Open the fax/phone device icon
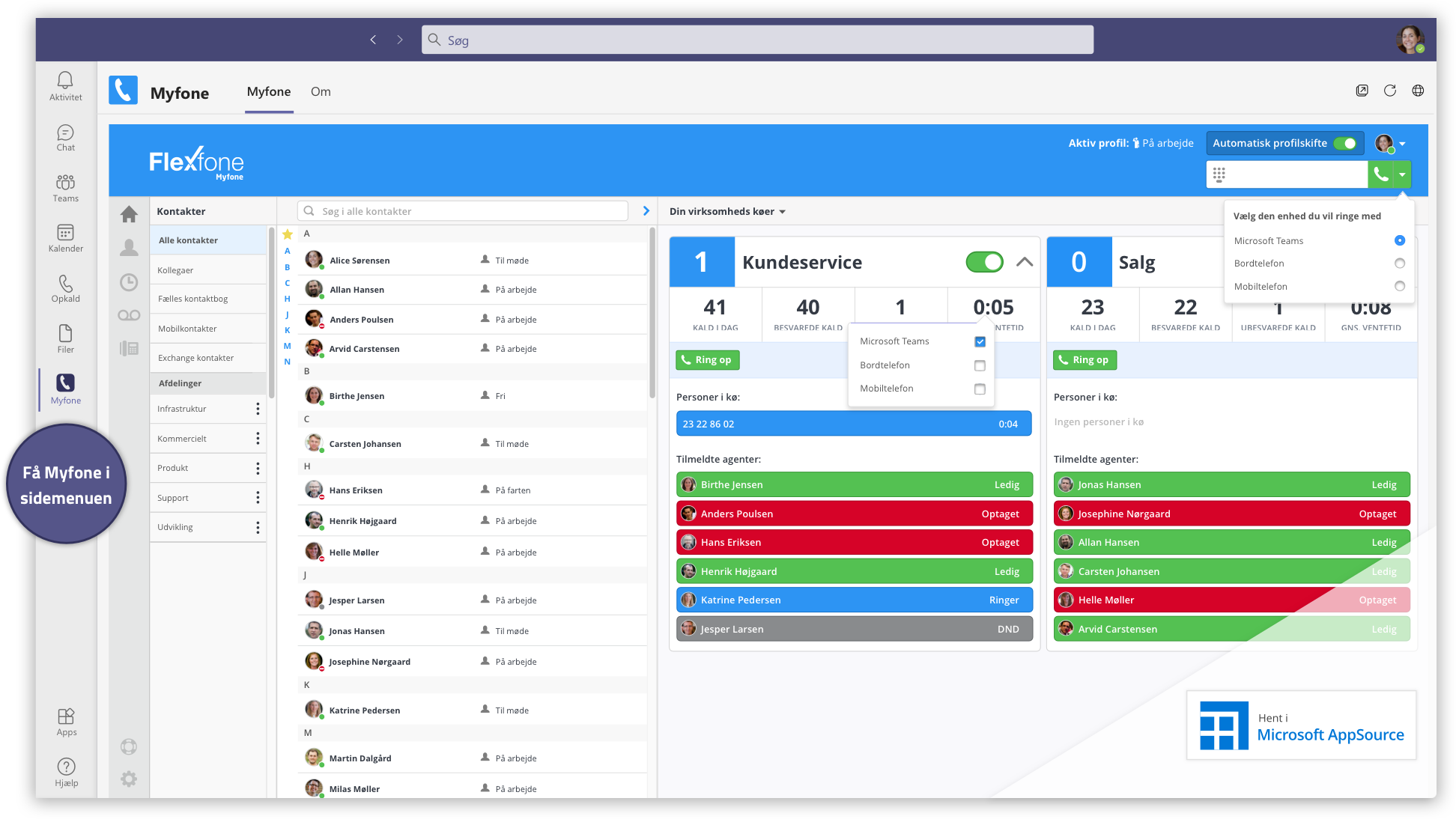Viewport: 1456px width, 819px height. point(129,348)
